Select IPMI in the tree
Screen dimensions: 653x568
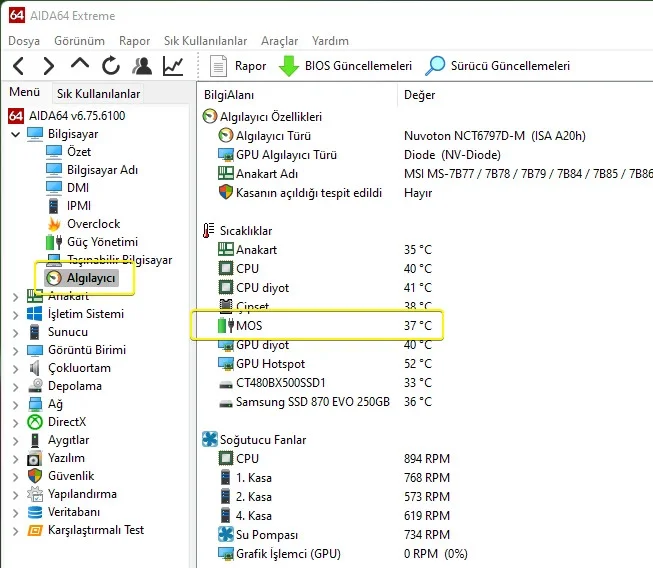coord(69,205)
